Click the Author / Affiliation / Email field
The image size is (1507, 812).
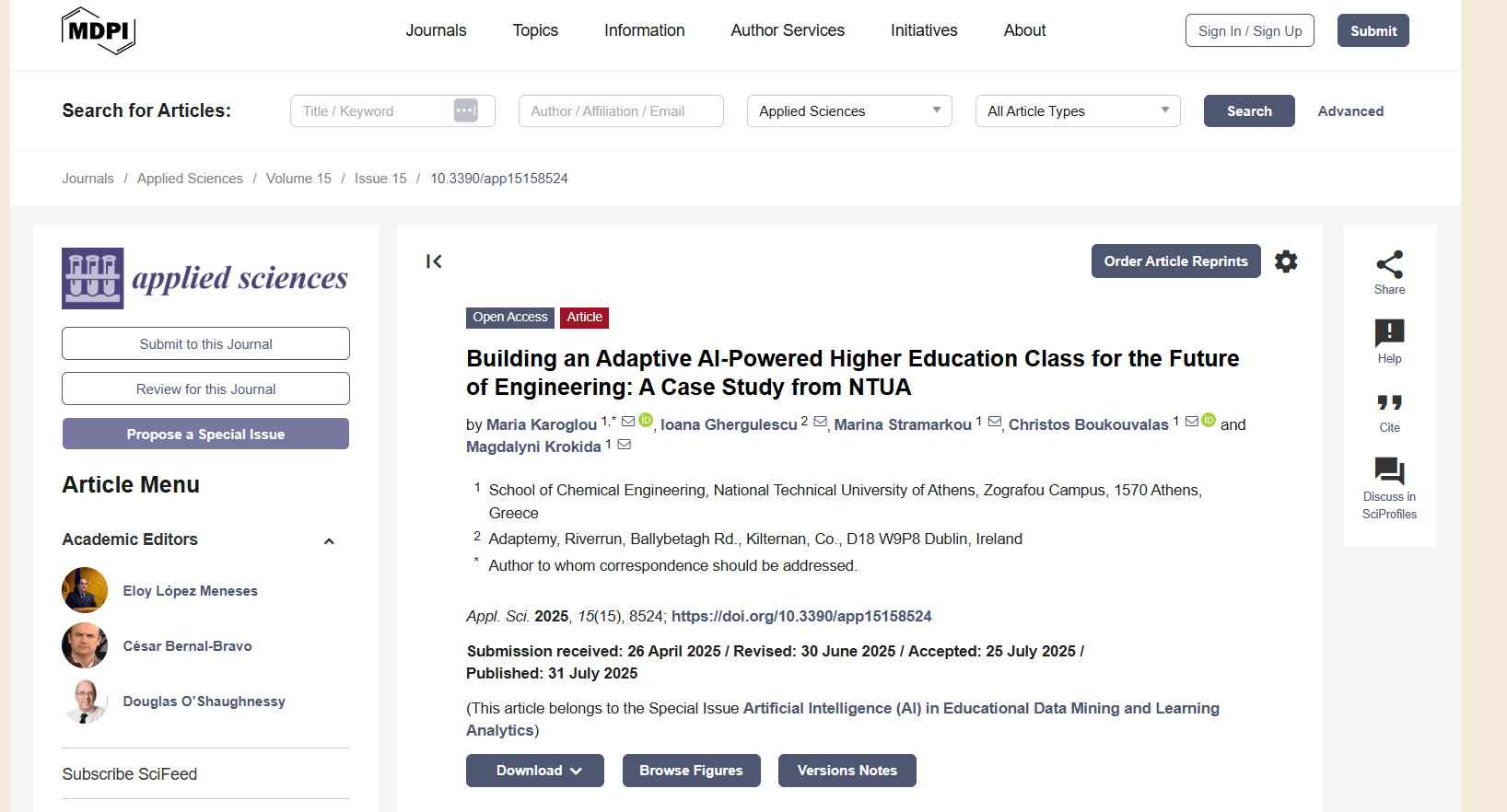621,111
